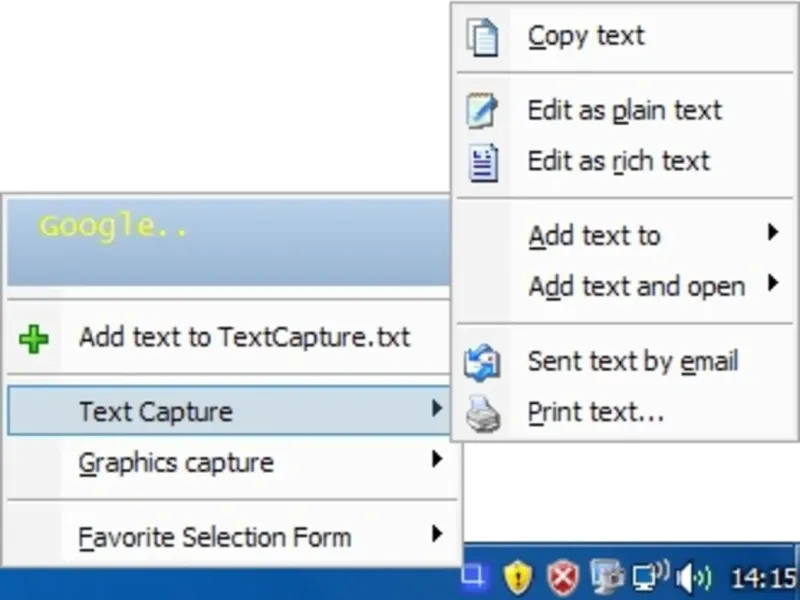Expand the Add text and open arrow

coord(772,284)
